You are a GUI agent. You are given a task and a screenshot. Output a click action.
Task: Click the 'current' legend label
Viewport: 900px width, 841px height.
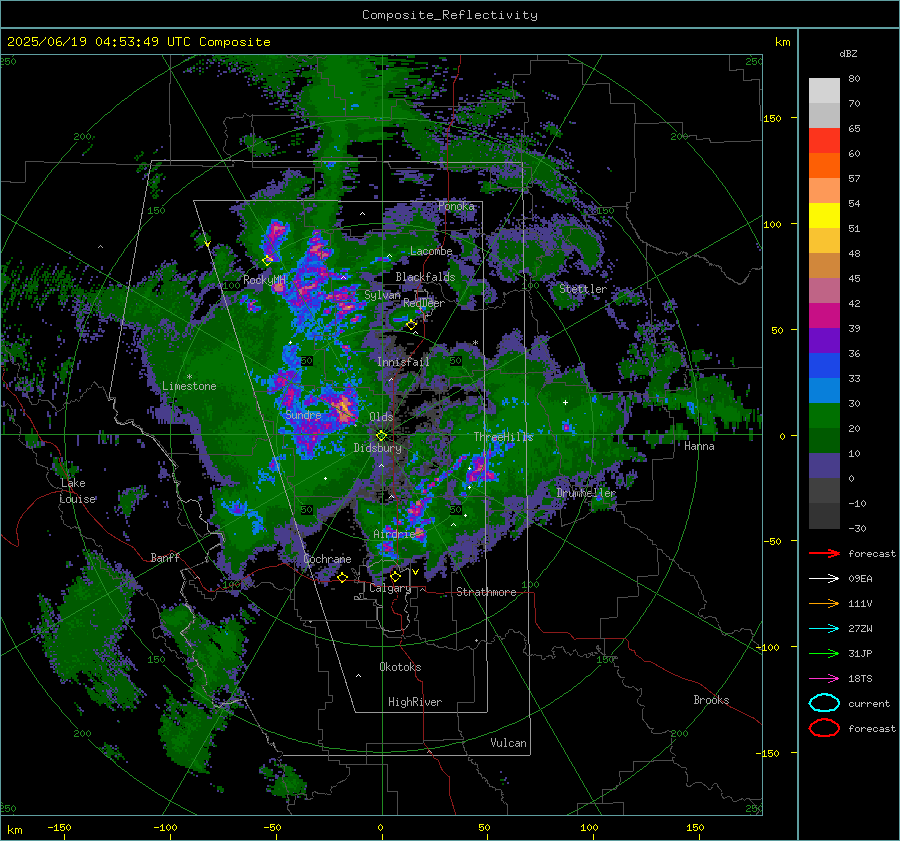click(x=869, y=703)
